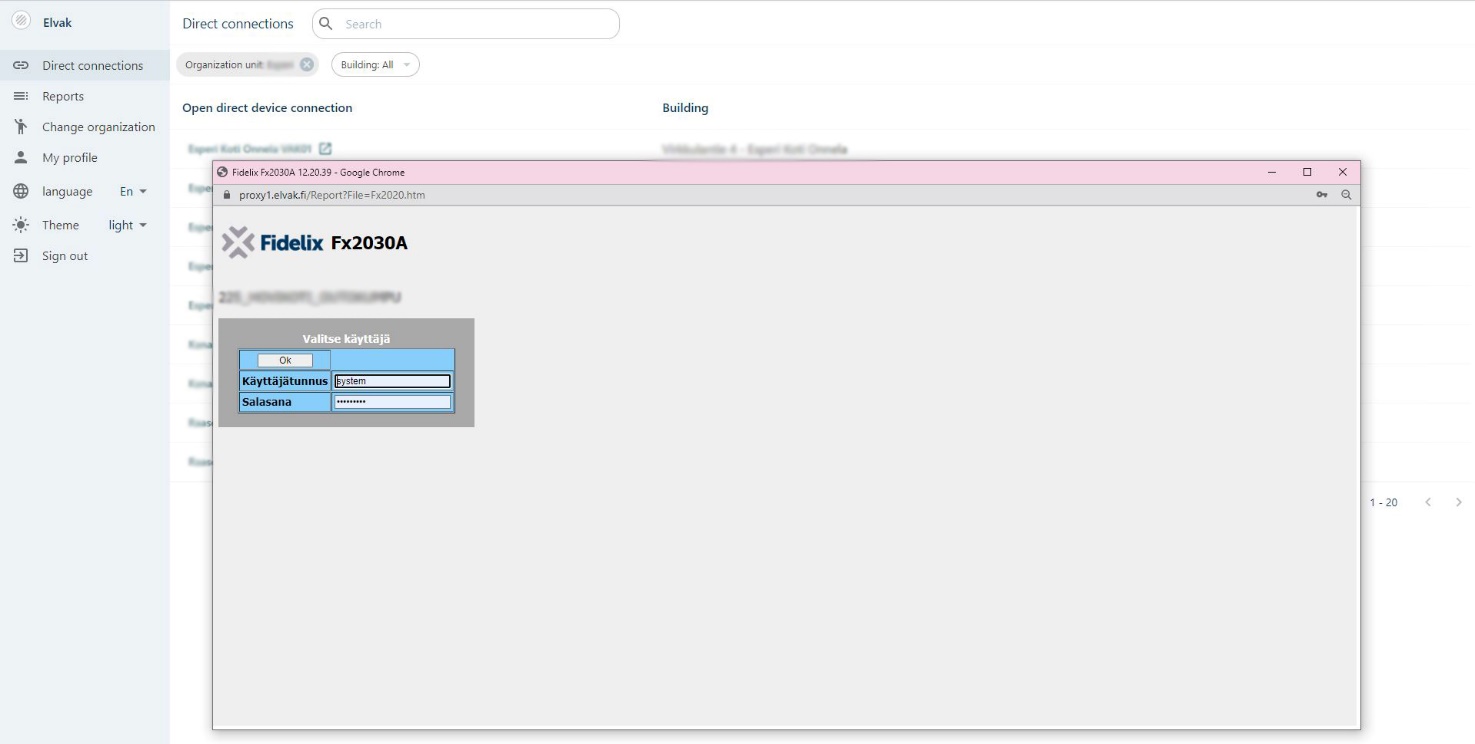Click the language globe icon
Image resolution: width=1475 pixels, height=744 pixels.
(x=20, y=192)
